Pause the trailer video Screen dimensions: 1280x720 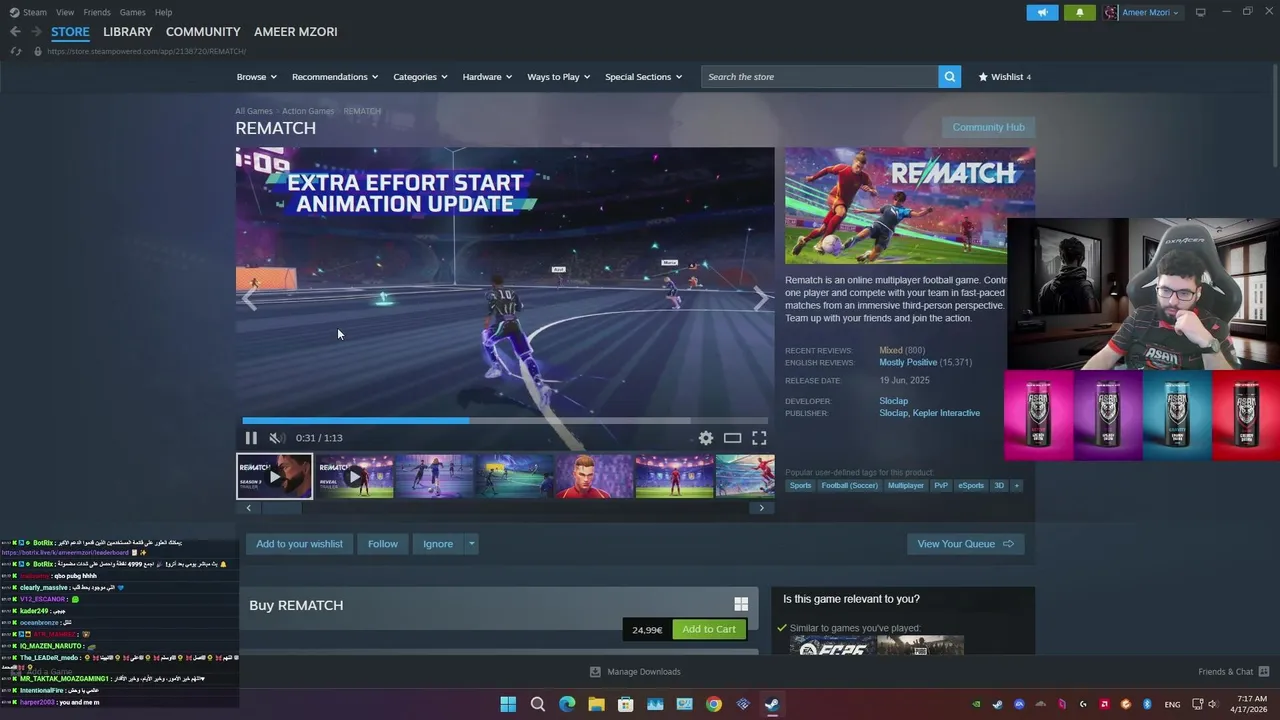(251, 438)
